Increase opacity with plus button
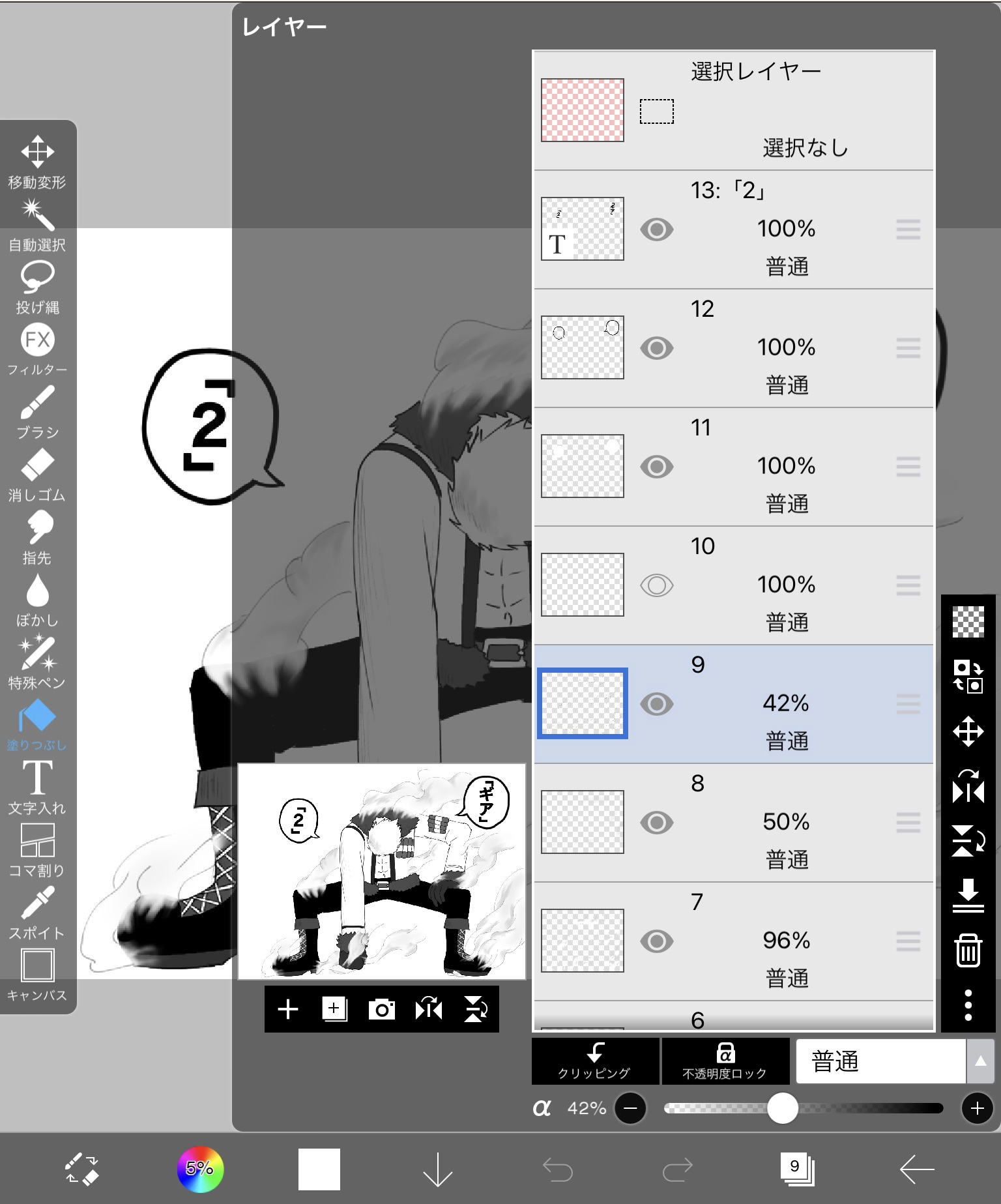The image size is (1001, 1204). click(x=978, y=1108)
